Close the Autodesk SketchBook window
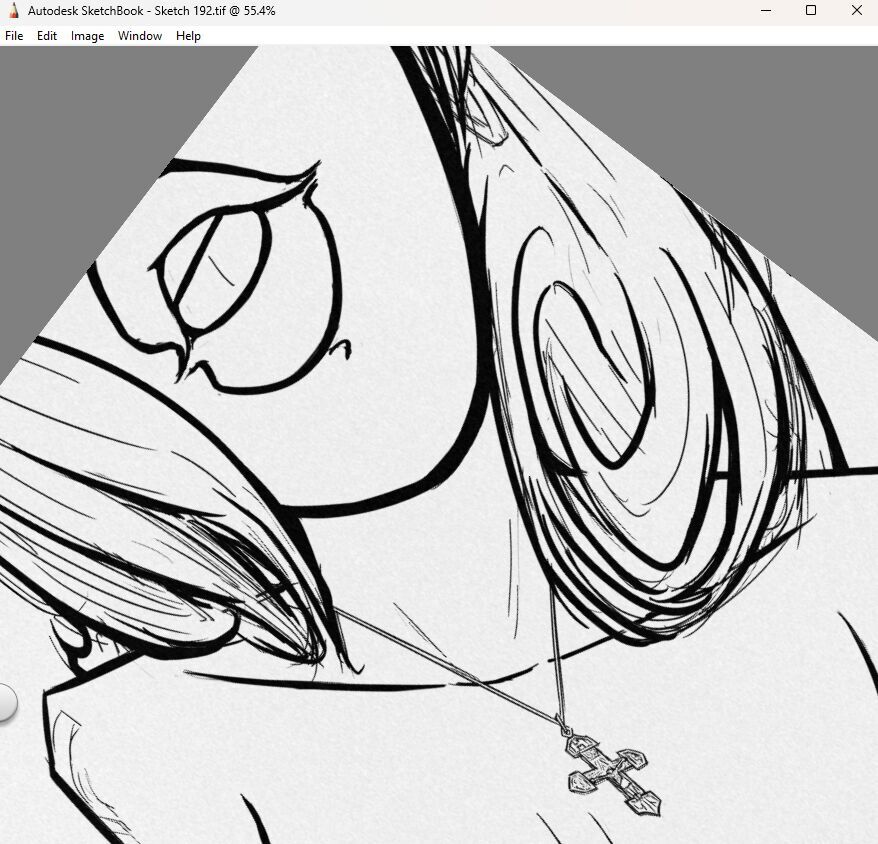 coord(856,11)
